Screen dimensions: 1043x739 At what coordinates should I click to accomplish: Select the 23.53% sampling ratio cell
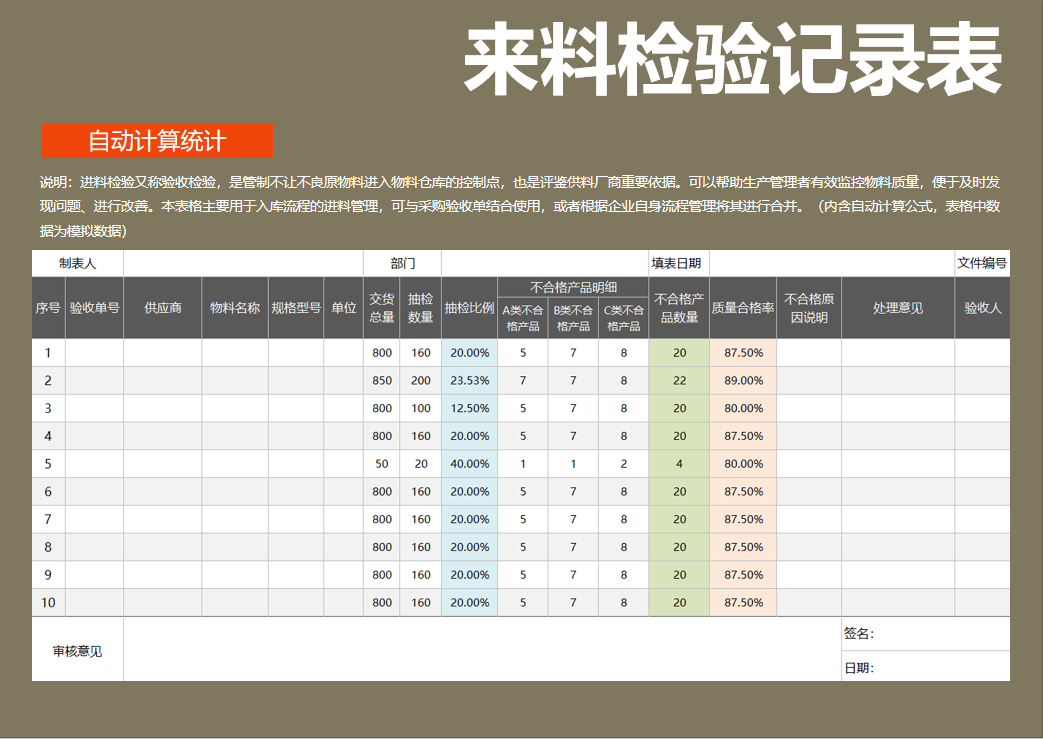click(x=469, y=381)
